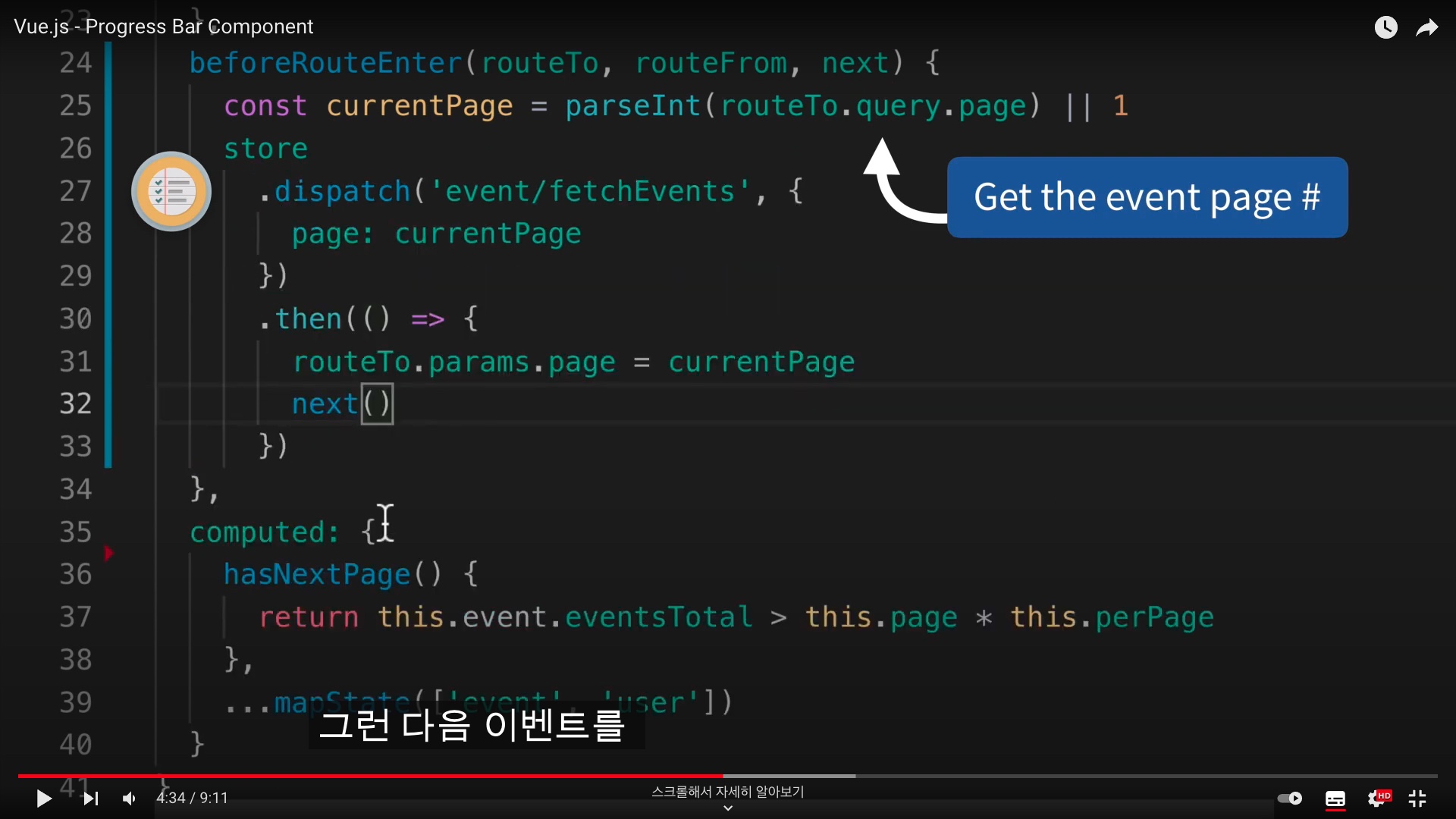Play the video
1456x819 pixels.
coord(44,799)
